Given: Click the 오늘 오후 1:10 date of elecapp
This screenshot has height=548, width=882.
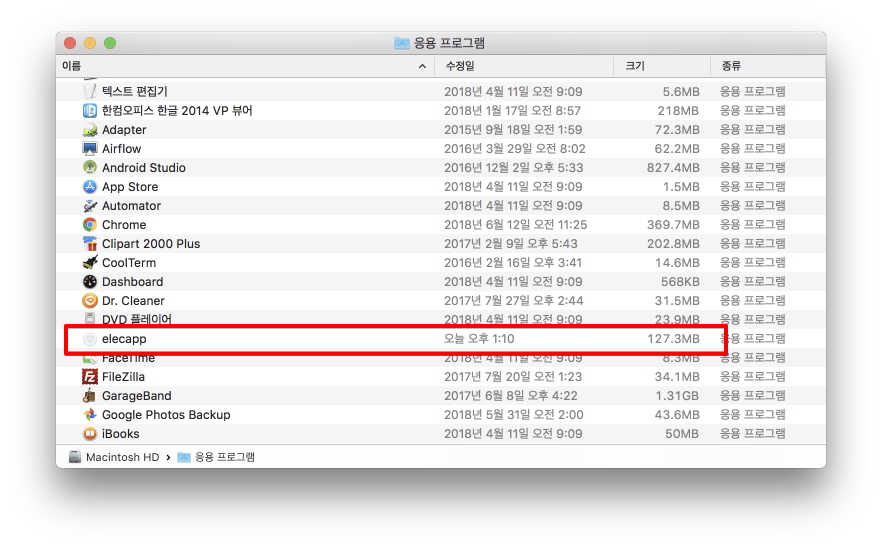Looking at the screenshot, I should coord(479,339).
